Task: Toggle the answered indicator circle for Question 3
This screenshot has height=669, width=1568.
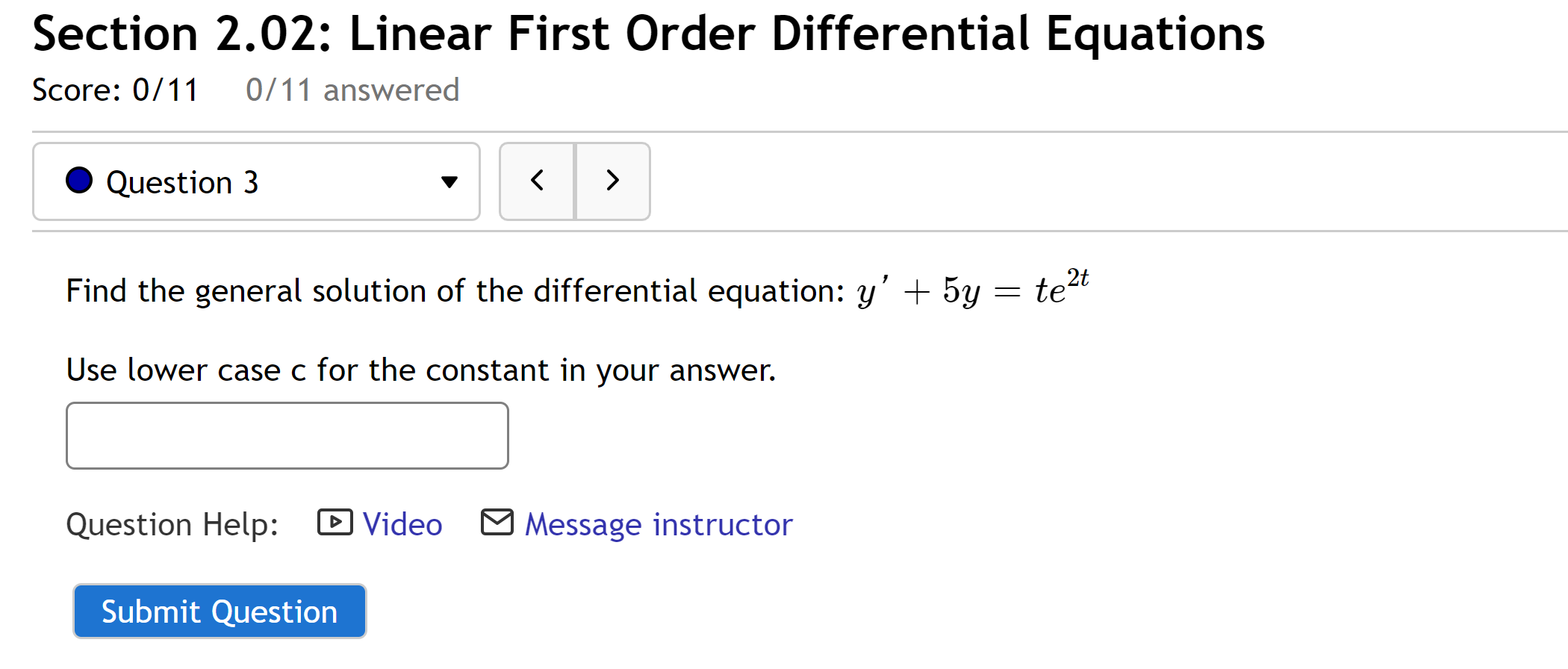Action: pos(78,181)
